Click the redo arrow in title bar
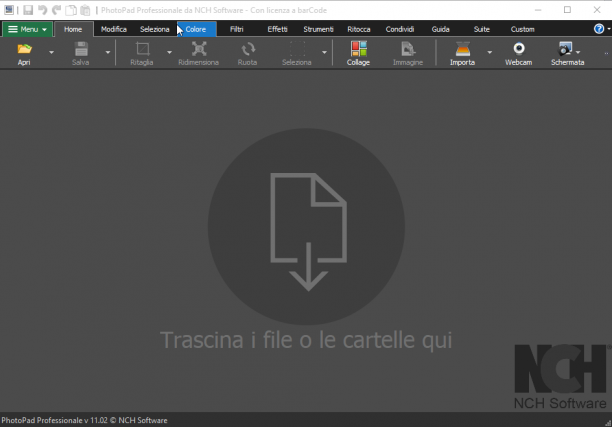 tap(57, 10)
